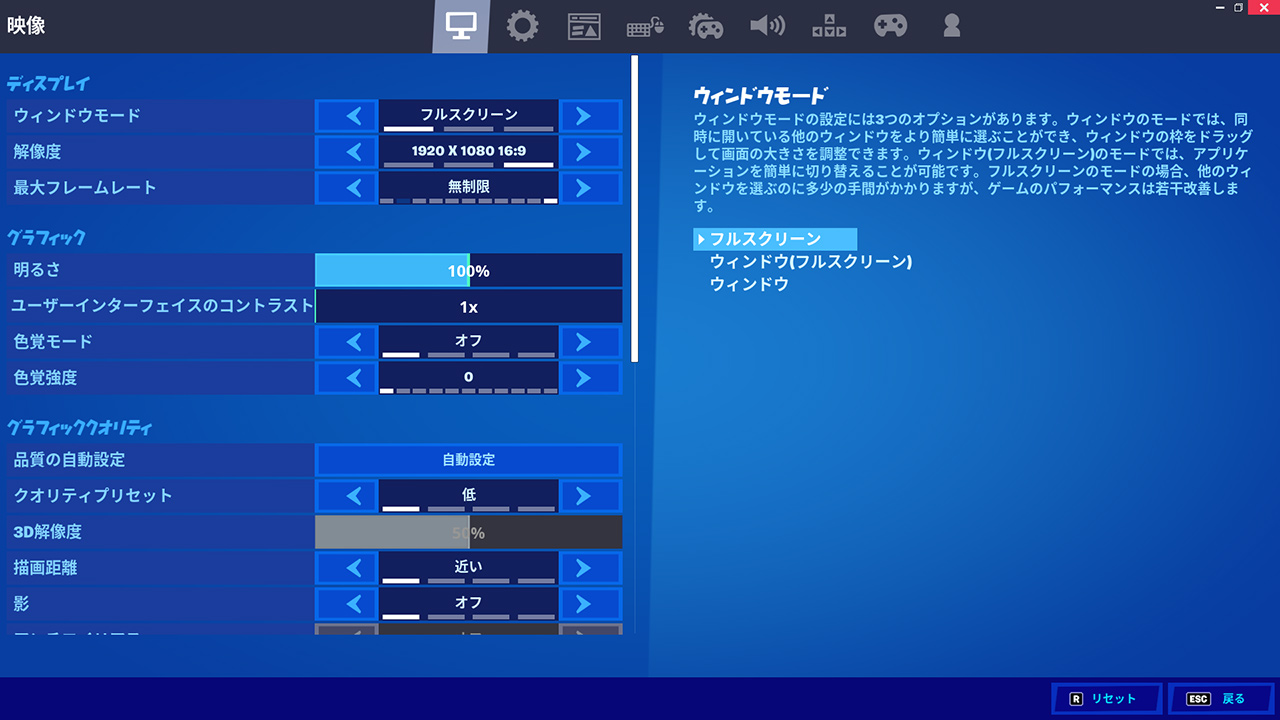Select the 明るさ row label
Image resolution: width=1280 pixels, height=720 pixels.
pyautogui.click(x=37, y=270)
